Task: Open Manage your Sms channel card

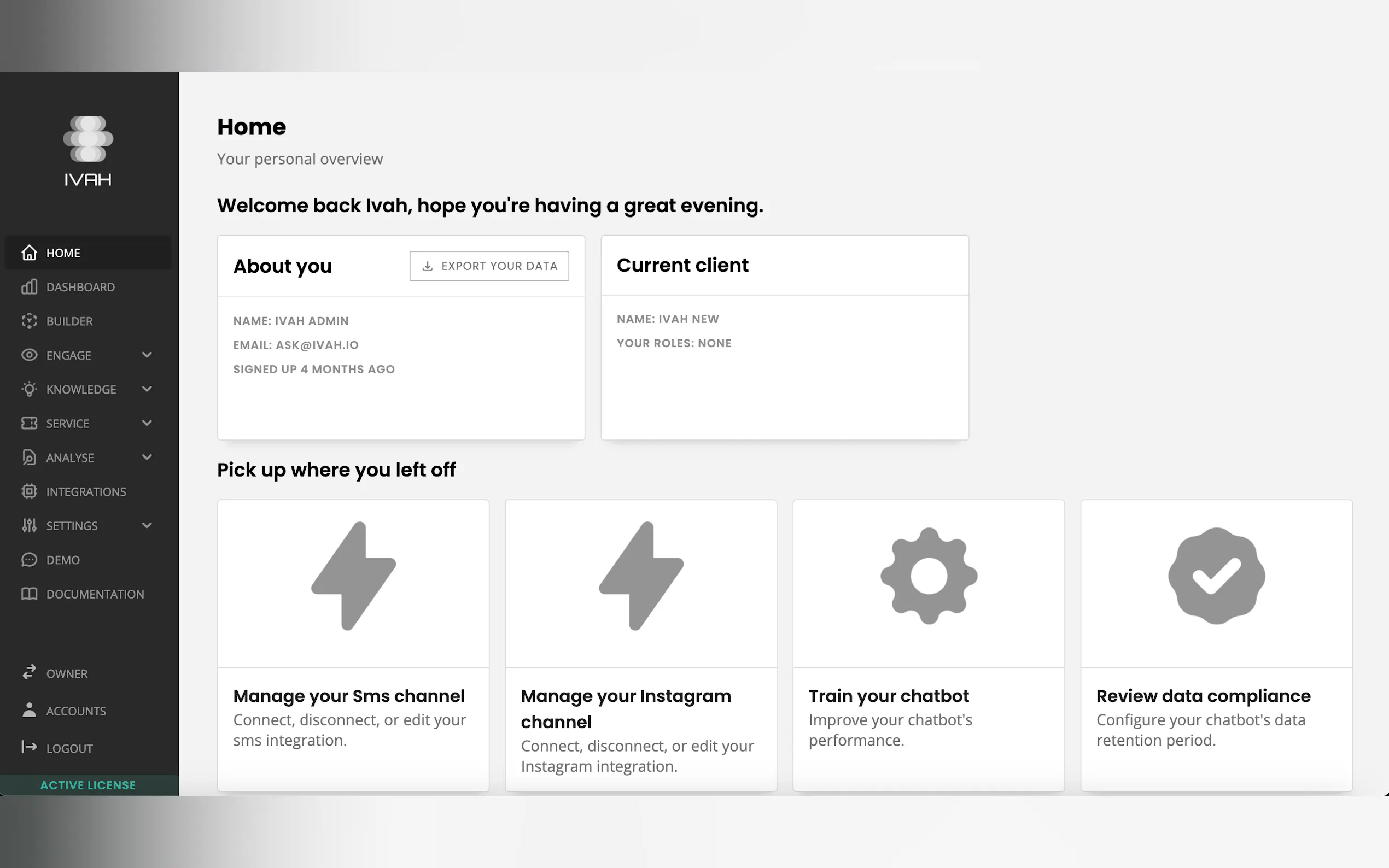Action: [x=353, y=644]
